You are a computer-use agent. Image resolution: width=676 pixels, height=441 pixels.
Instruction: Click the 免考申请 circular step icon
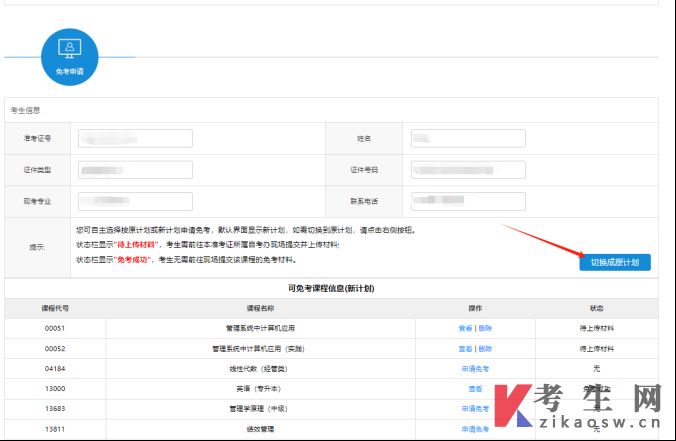coord(69,57)
